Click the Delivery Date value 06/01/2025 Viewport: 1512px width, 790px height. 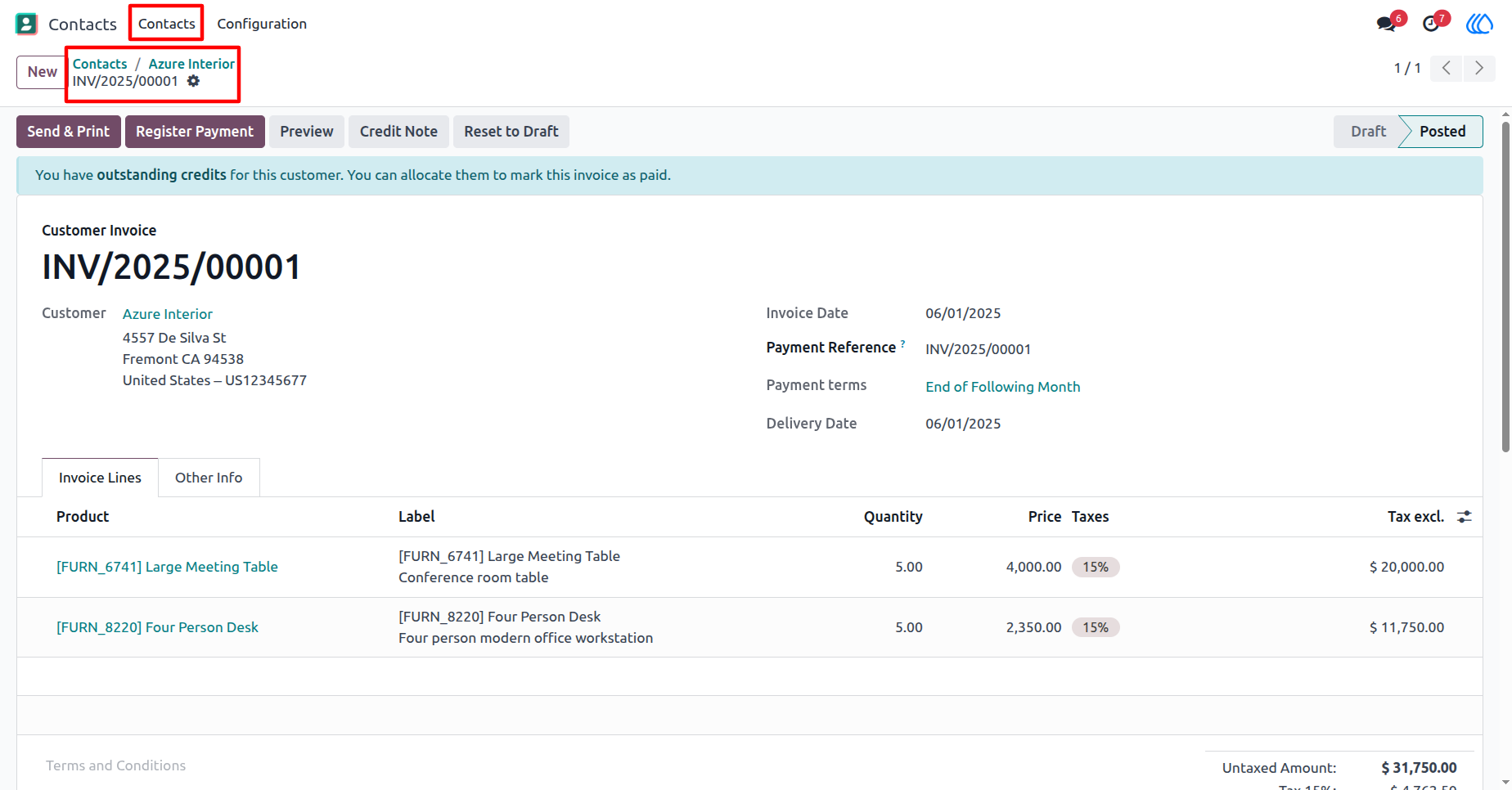963,424
